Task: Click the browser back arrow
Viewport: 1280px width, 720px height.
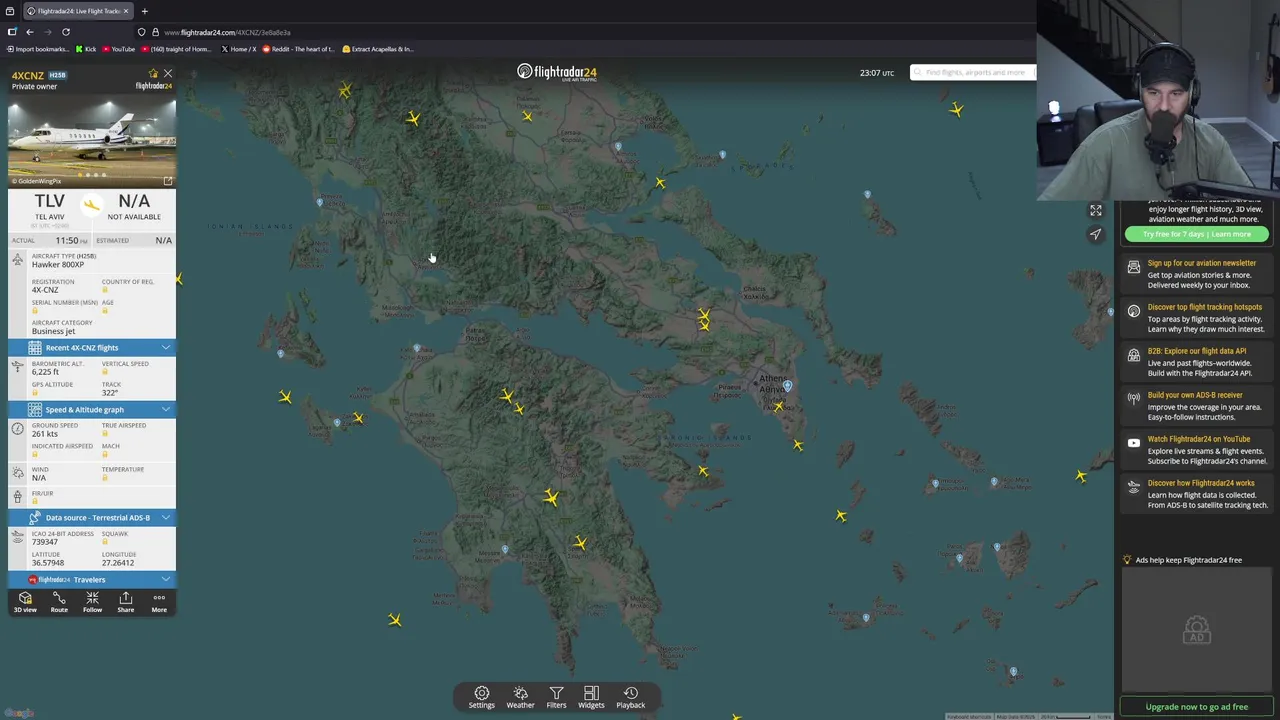Action: (x=30, y=32)
